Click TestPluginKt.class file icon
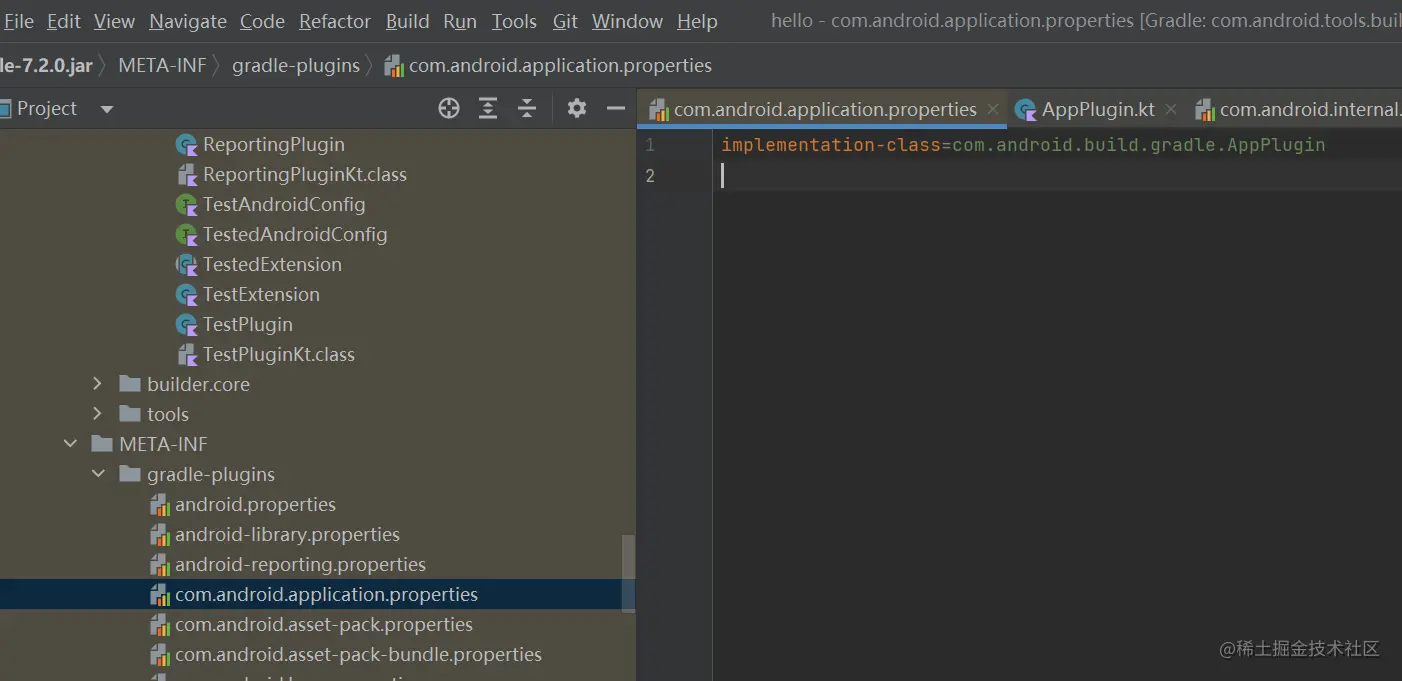Screen dimensions: 1402x681 pyautogui.click(x=186, y=355)
